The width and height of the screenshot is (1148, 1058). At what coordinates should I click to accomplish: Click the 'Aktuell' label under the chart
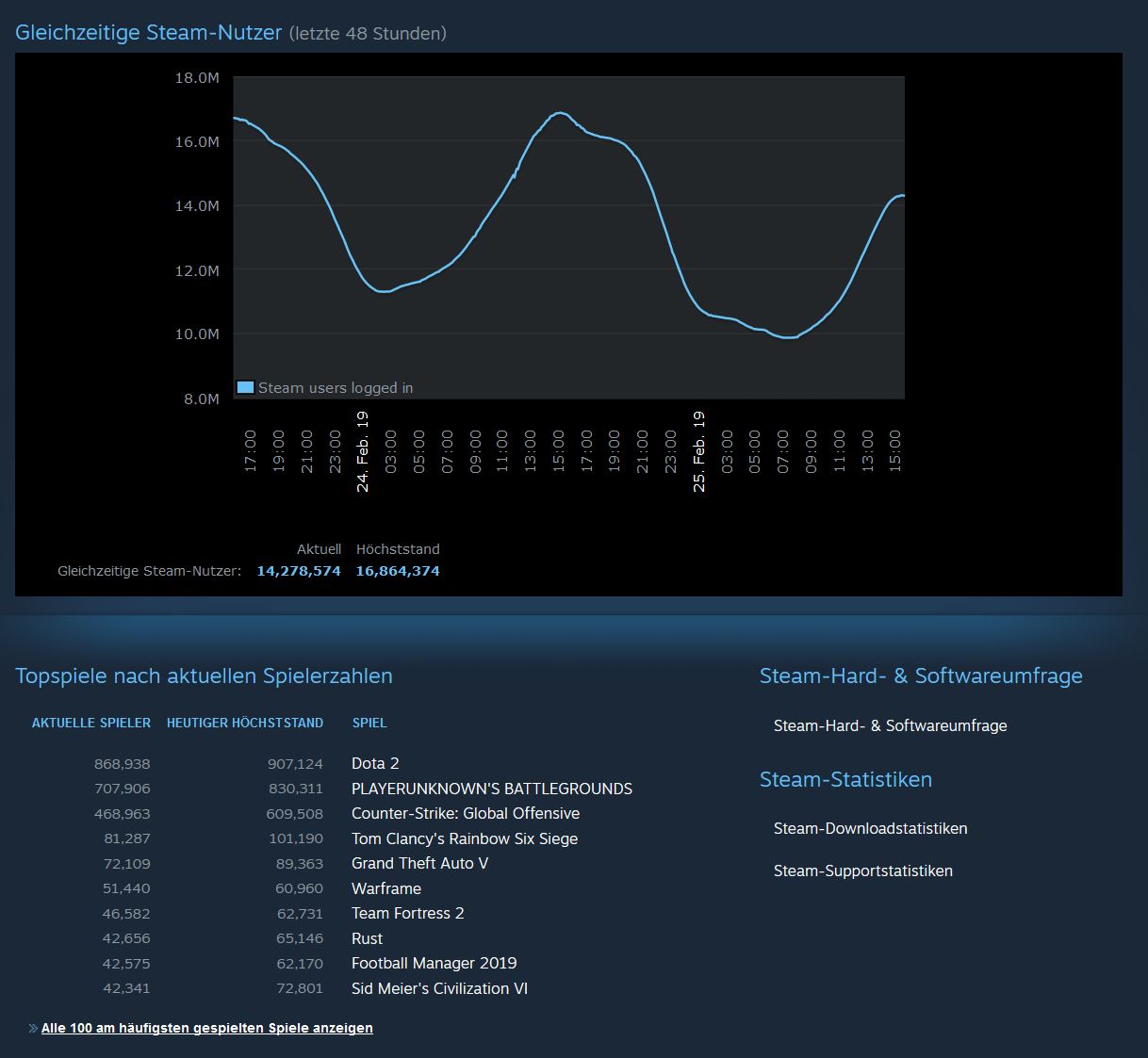(x=319, y=549)
